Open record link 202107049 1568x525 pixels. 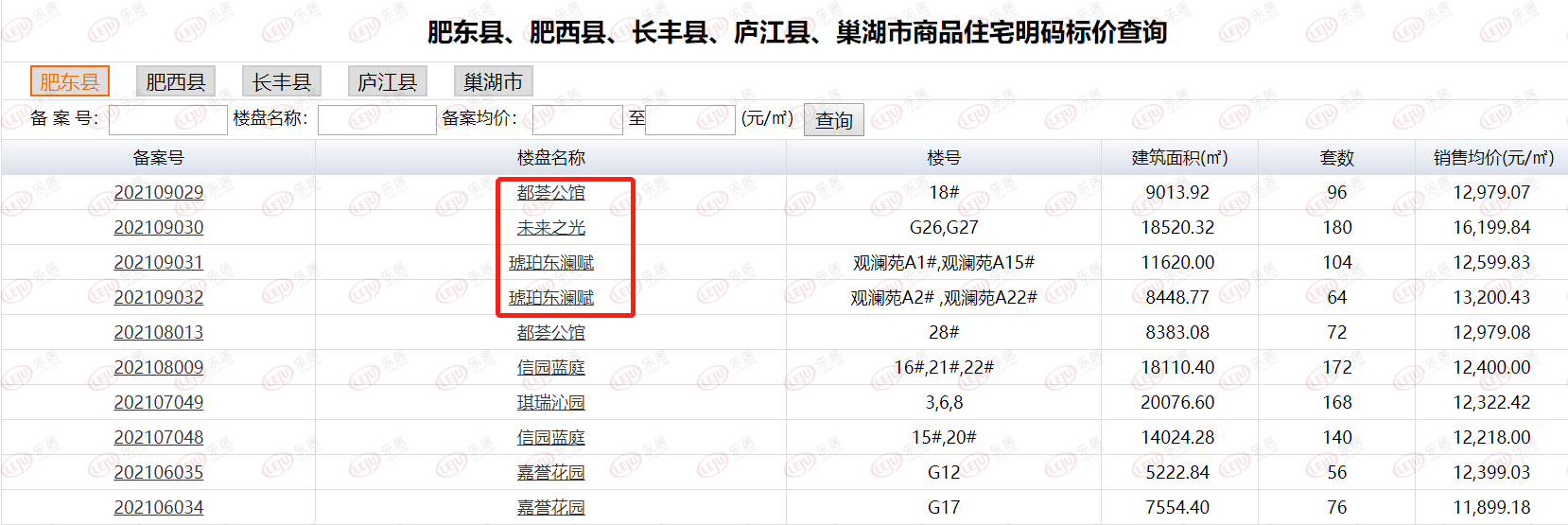tap(159, 402)
